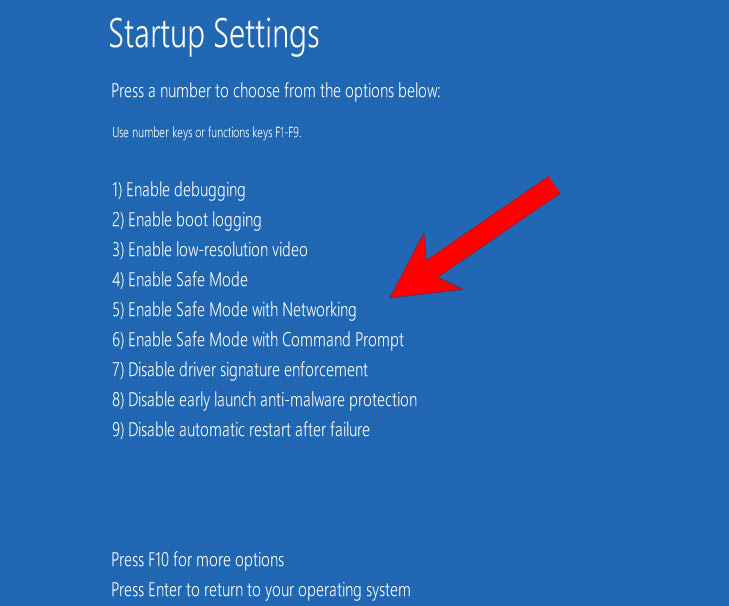Click the 'Press a number to choose' instruction
The image size is (729, 606).
point(275,91)
